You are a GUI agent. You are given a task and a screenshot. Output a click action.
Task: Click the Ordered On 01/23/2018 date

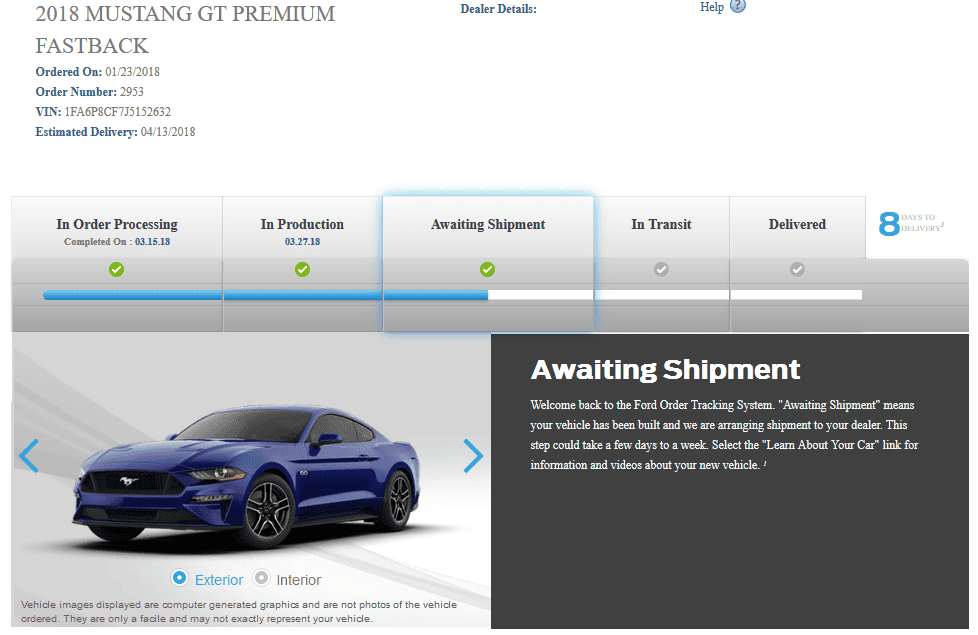(97, 72)
